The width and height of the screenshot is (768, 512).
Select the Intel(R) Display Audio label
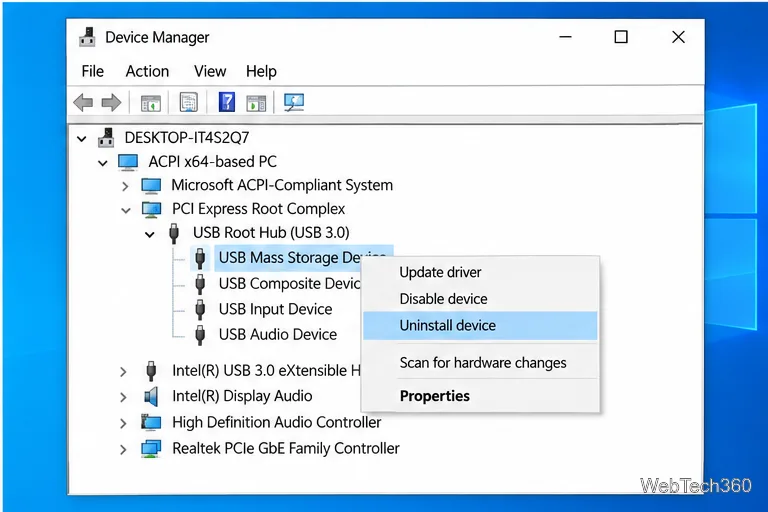pyautogui.click(x=242, y=396)
